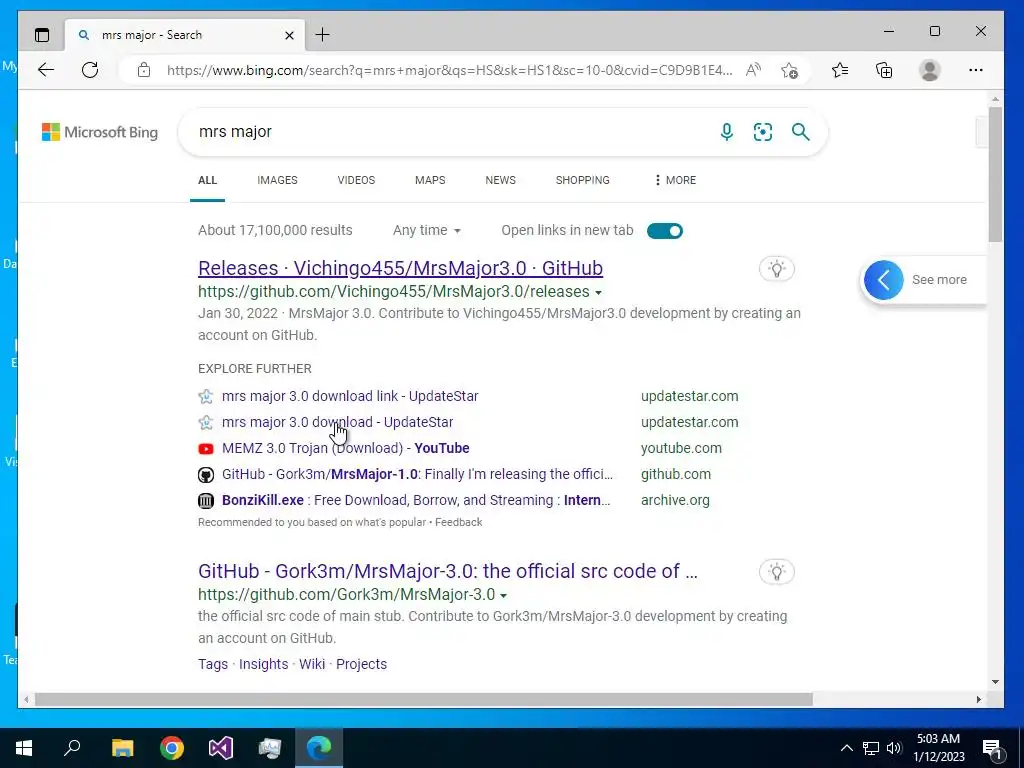Search by voice using the microphone icon

point(726,132)
